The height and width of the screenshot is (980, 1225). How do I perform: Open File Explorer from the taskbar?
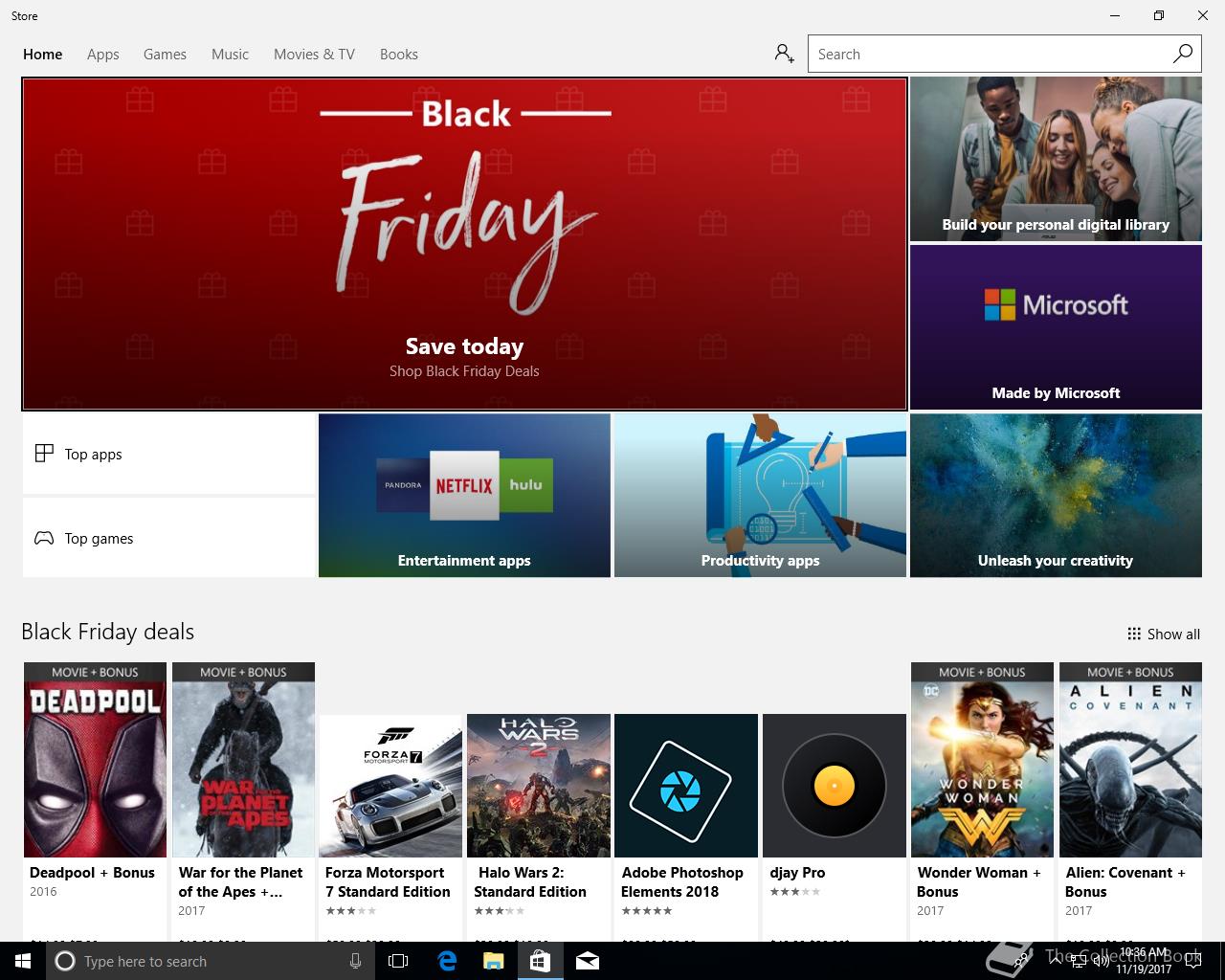(494, 961)
